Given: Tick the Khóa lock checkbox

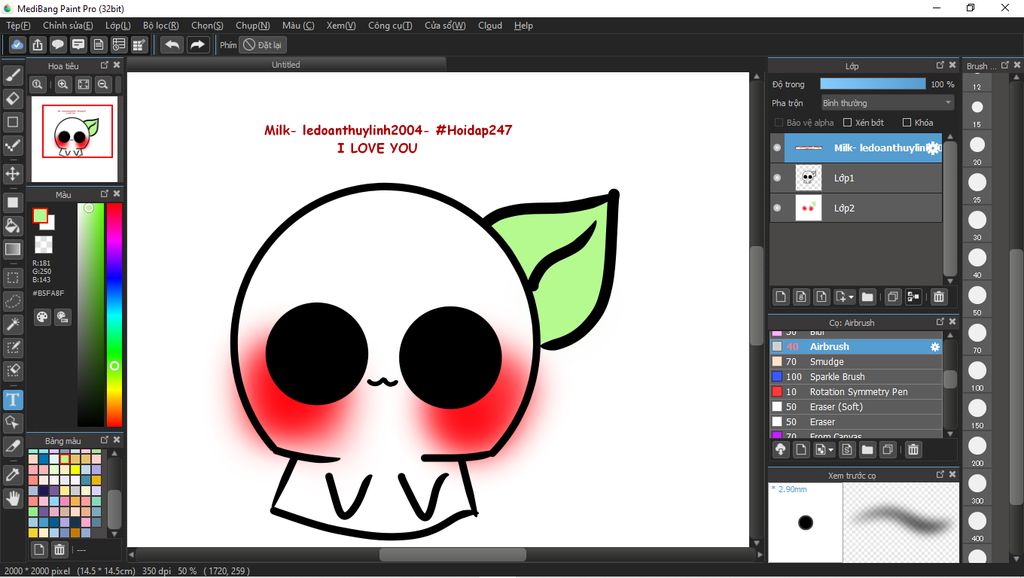Looking at the screenshot, I should 906,123.
